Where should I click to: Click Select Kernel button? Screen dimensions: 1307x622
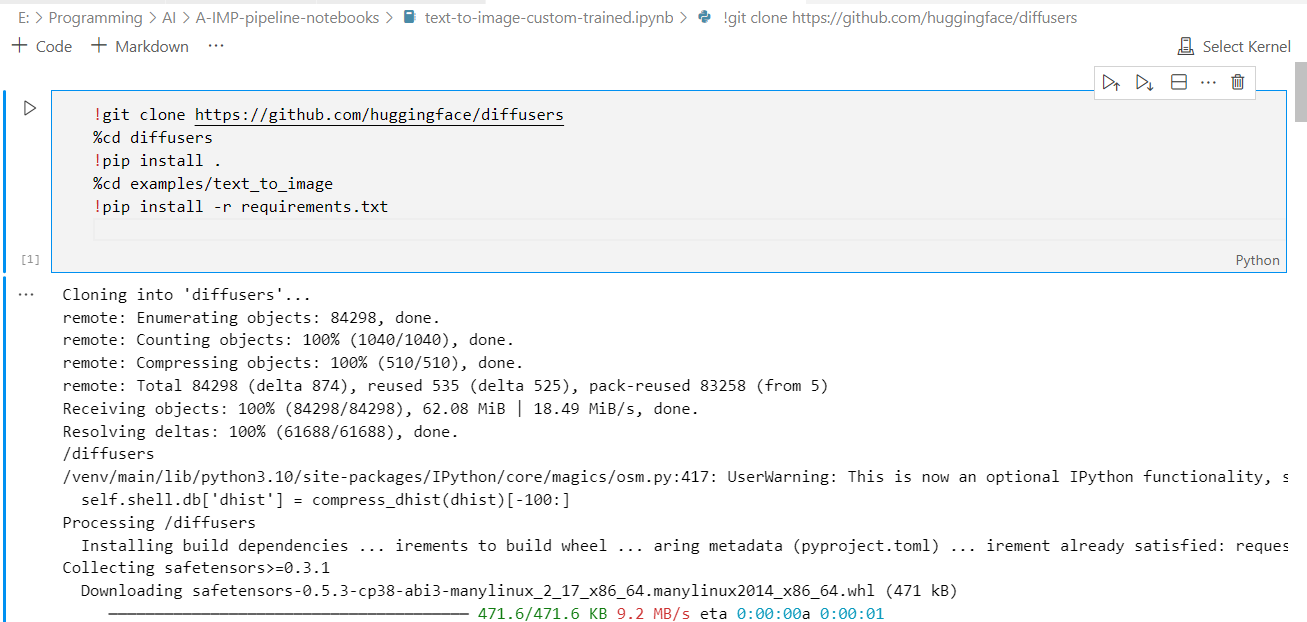click(1235, 46)
